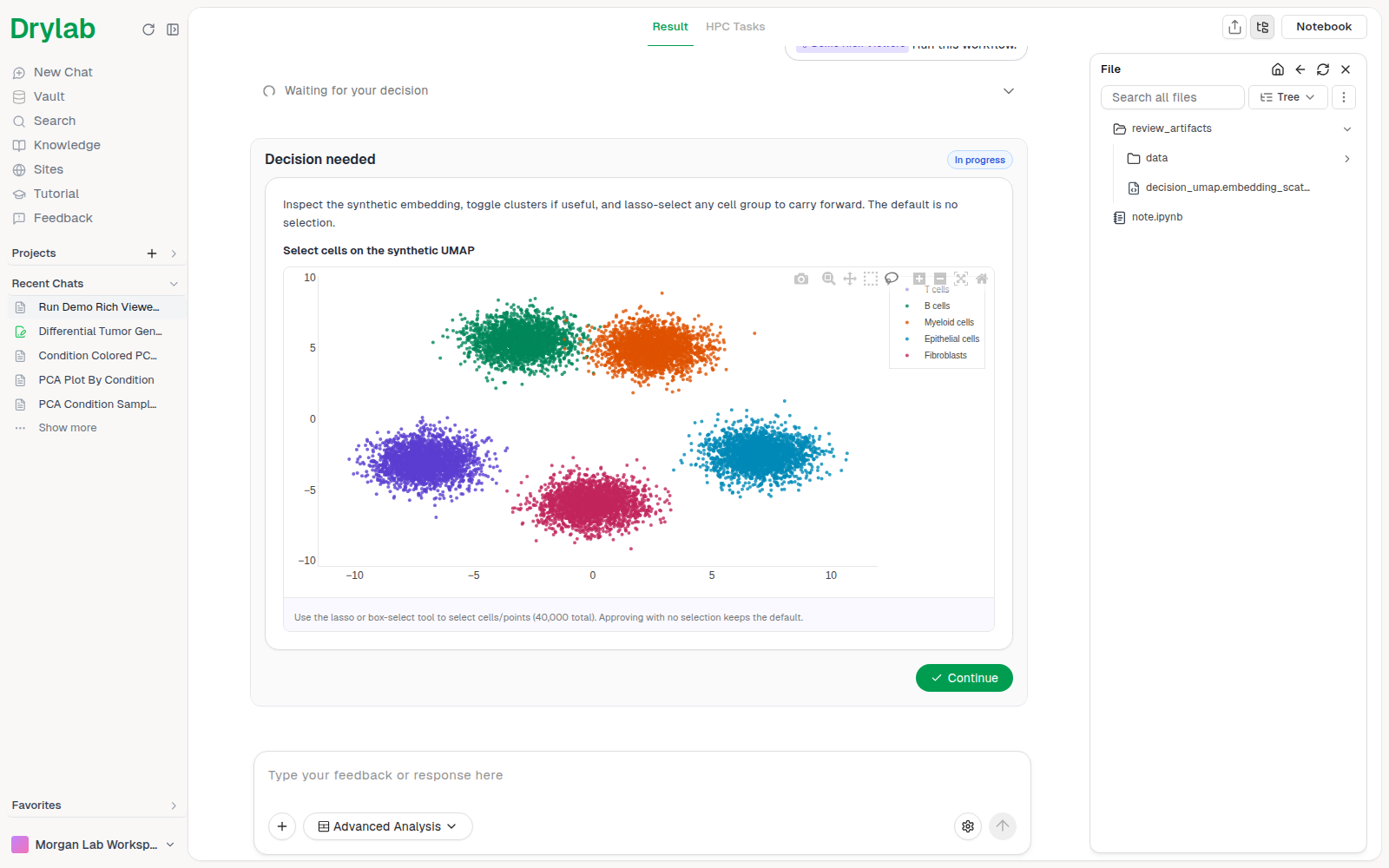This screenshot has width=1389, height=868.
Task: Navigate back in the File panel
Action: 1300,69
